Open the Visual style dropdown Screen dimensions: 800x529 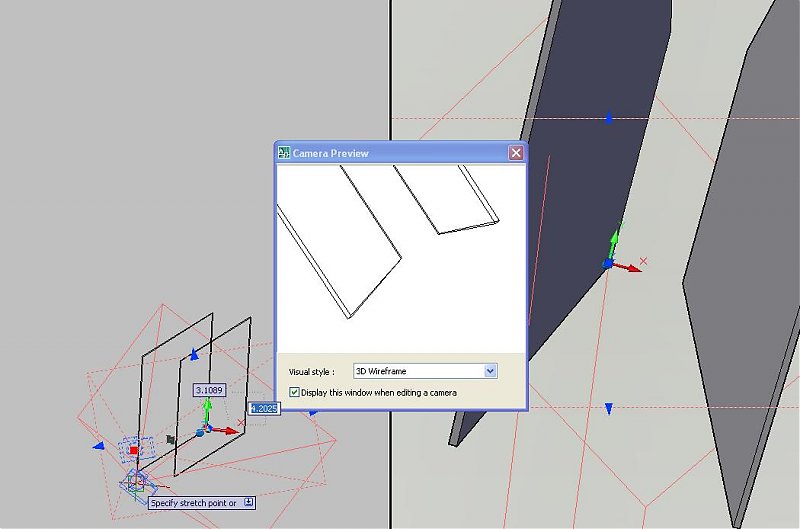click(490, 371)
